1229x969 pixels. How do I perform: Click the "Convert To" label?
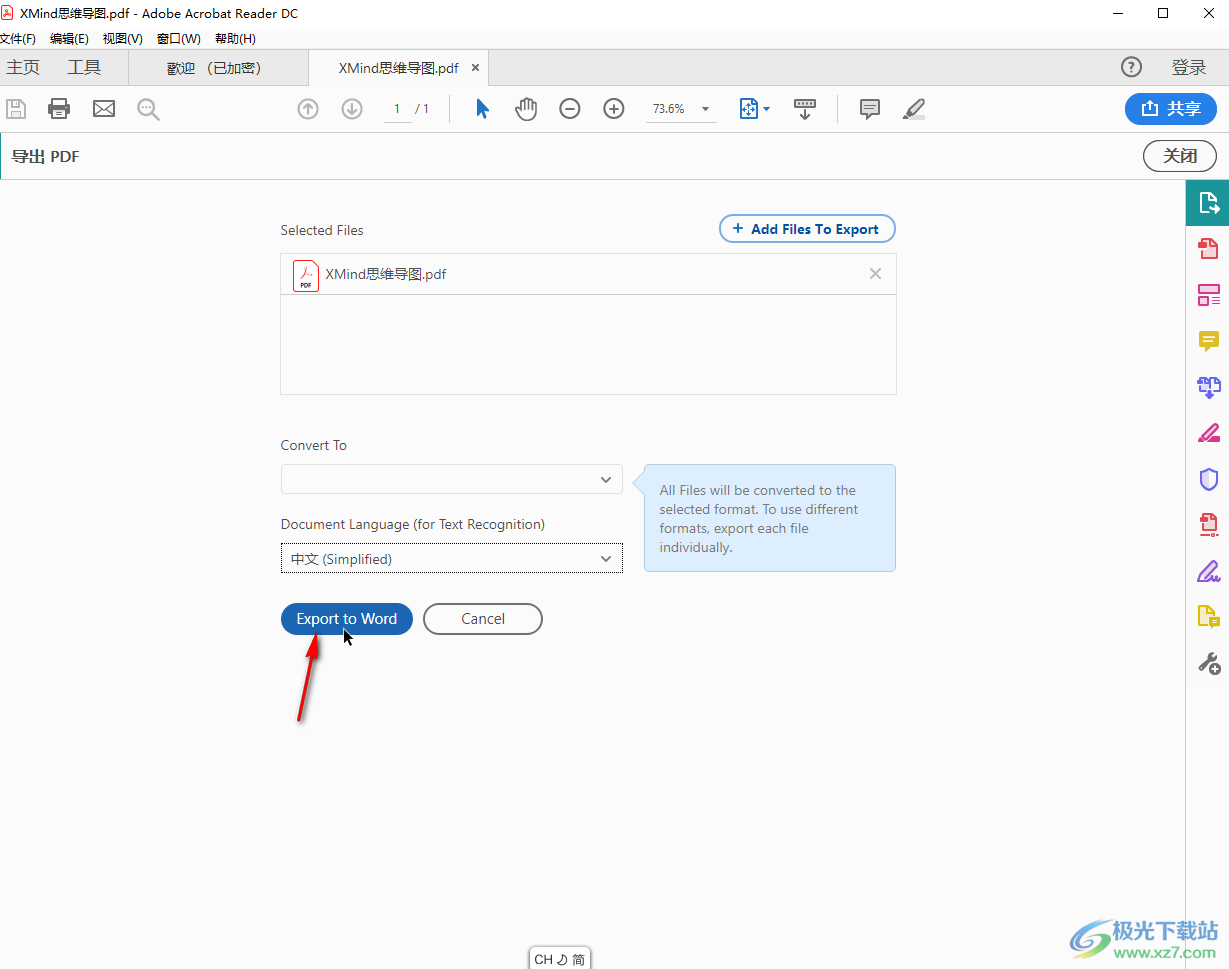pyautogui.click(x=314, y=445)
